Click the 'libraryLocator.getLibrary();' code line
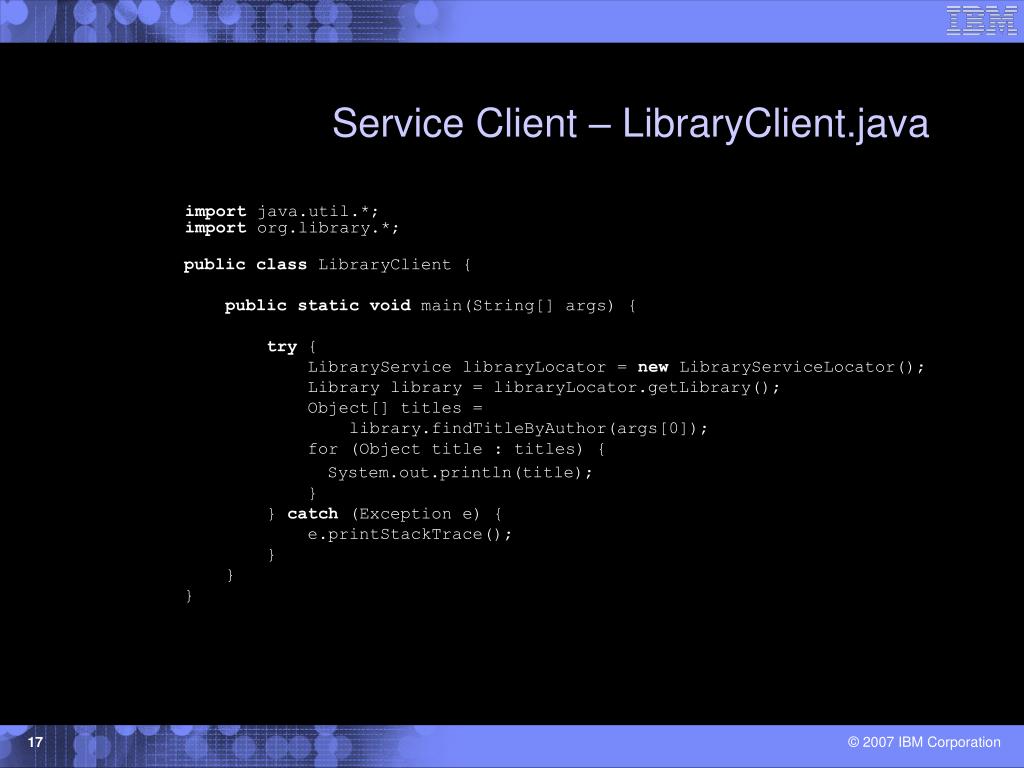This screenshot has height=768, width=1024. click(543, 387)
